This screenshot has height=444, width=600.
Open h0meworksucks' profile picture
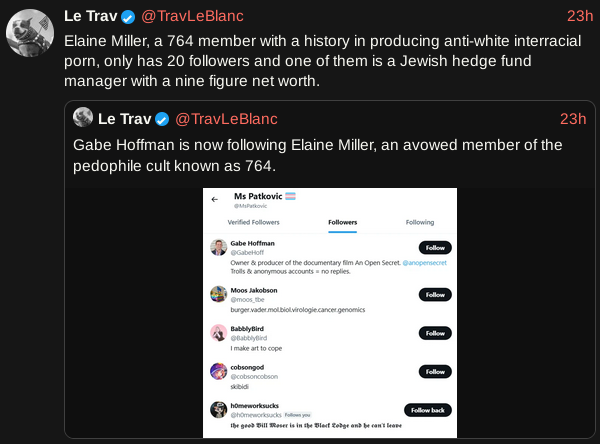pos(218,409)
